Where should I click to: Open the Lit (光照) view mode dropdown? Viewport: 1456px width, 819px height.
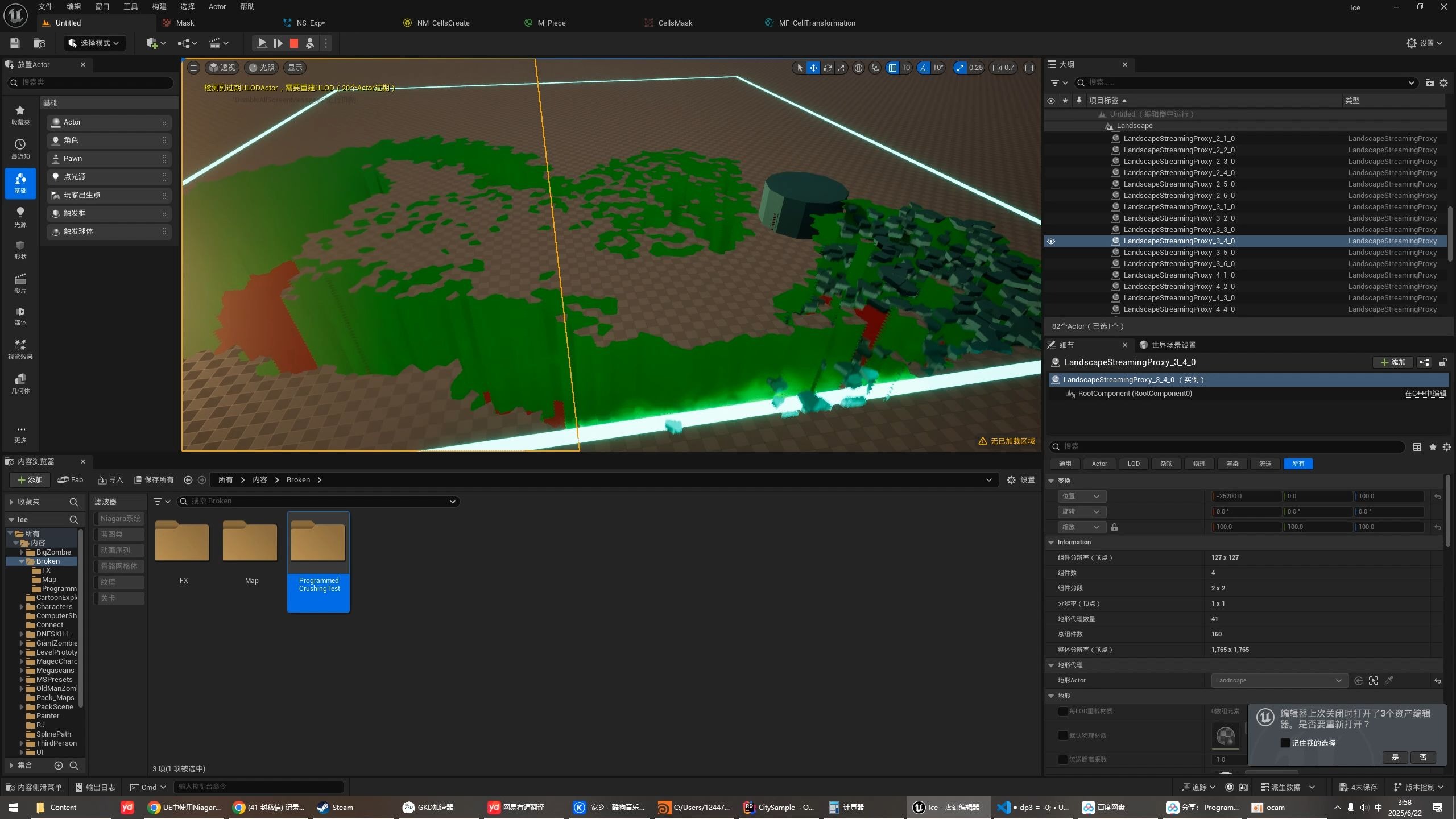click(x=262, y=68)
